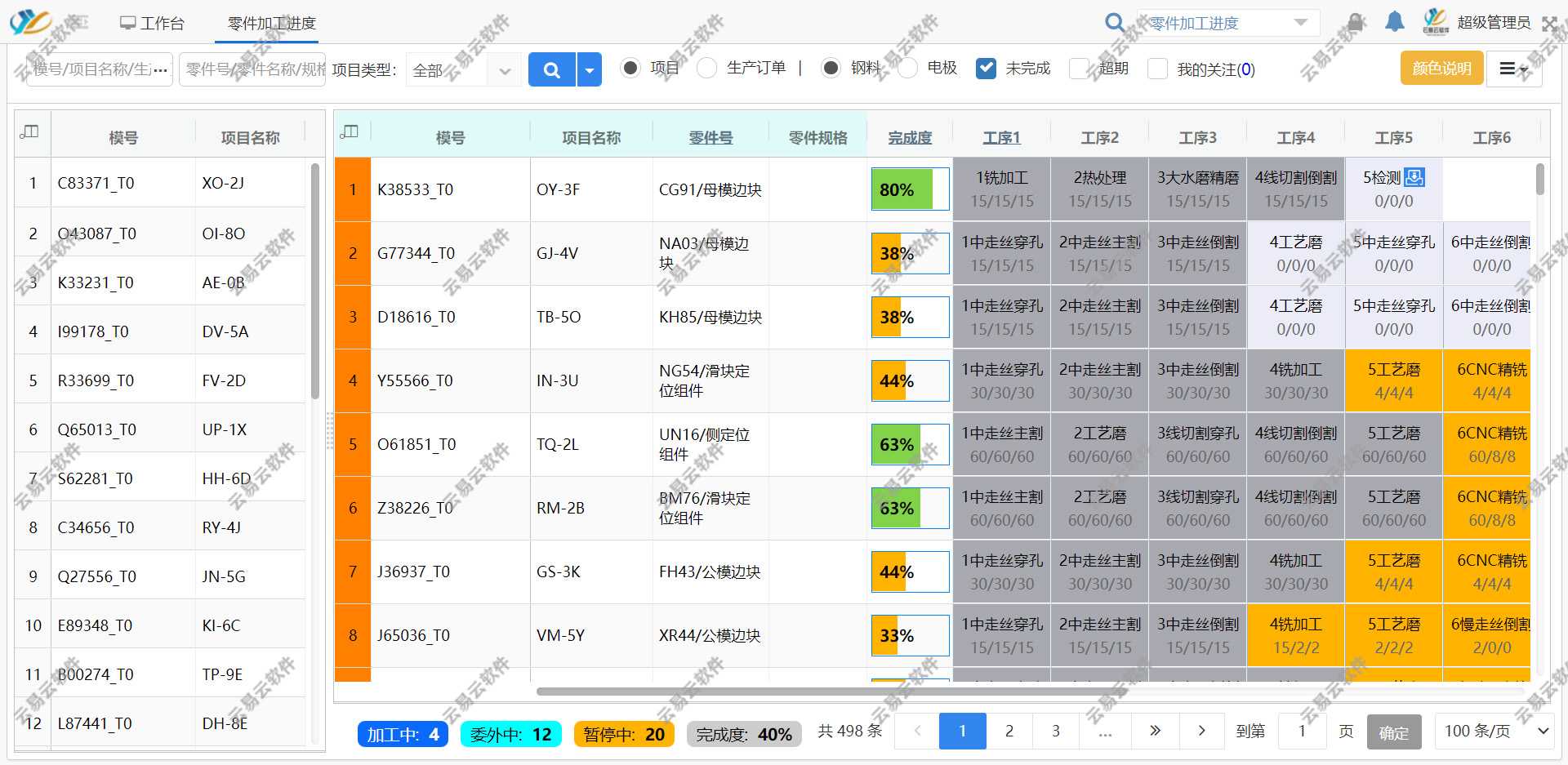Expand the arrow beside the search button

tap(590, 69)
